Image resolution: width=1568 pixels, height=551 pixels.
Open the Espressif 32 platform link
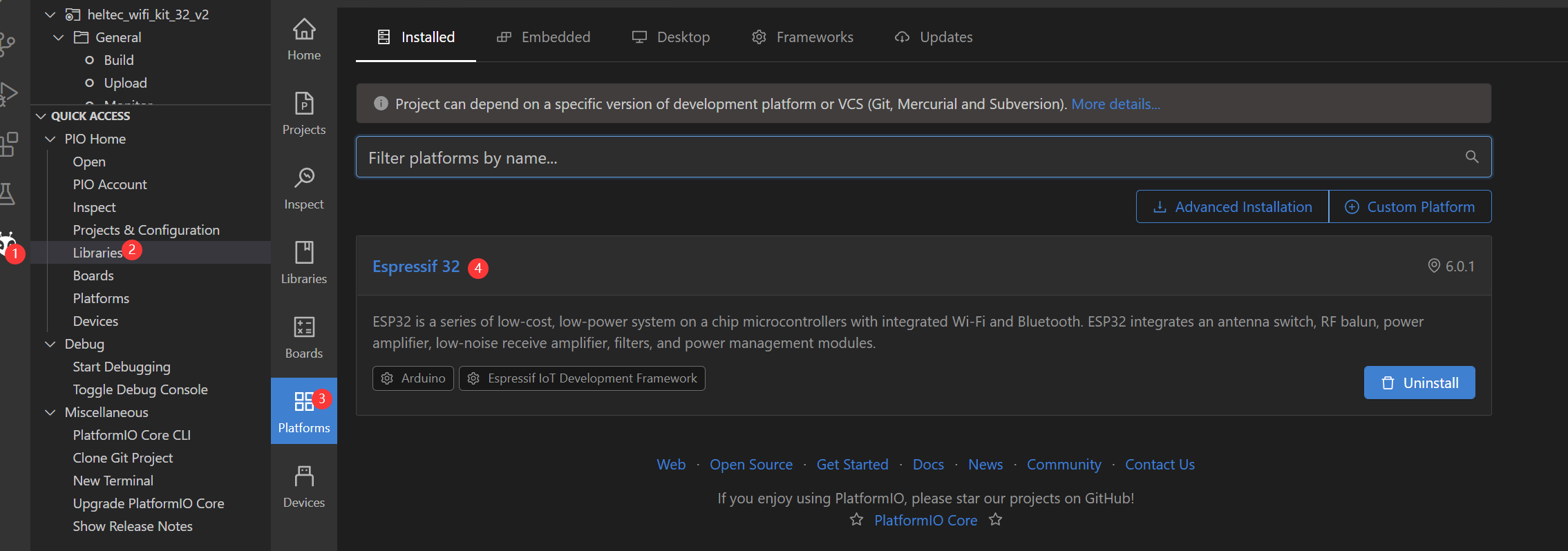(x=416, y=267)
